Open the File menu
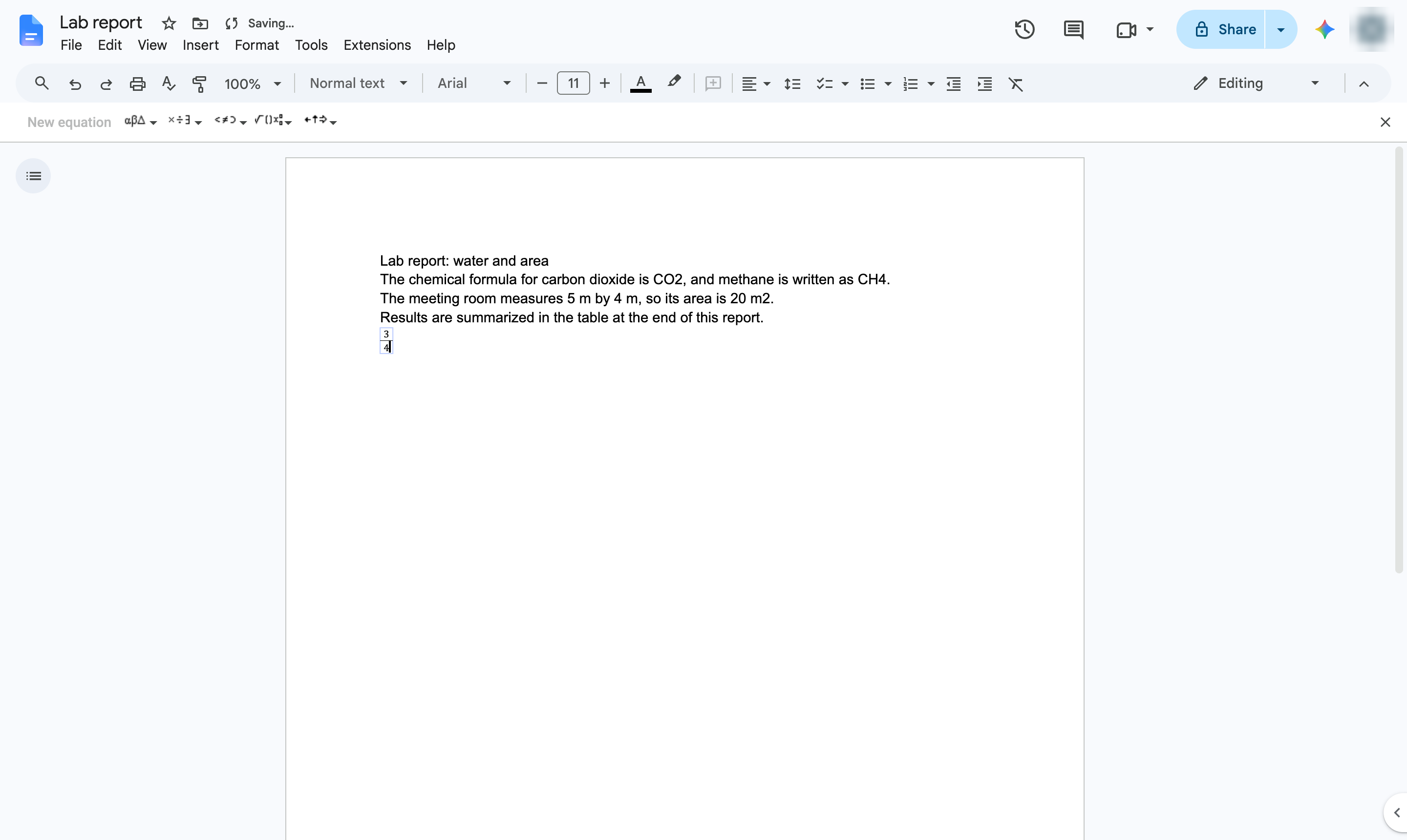This screenshot has width=1407, height=840. [71, 45]
